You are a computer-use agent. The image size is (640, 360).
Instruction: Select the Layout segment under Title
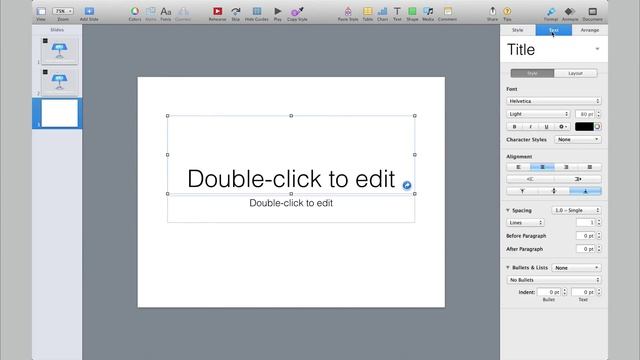[x=576, y=73]
